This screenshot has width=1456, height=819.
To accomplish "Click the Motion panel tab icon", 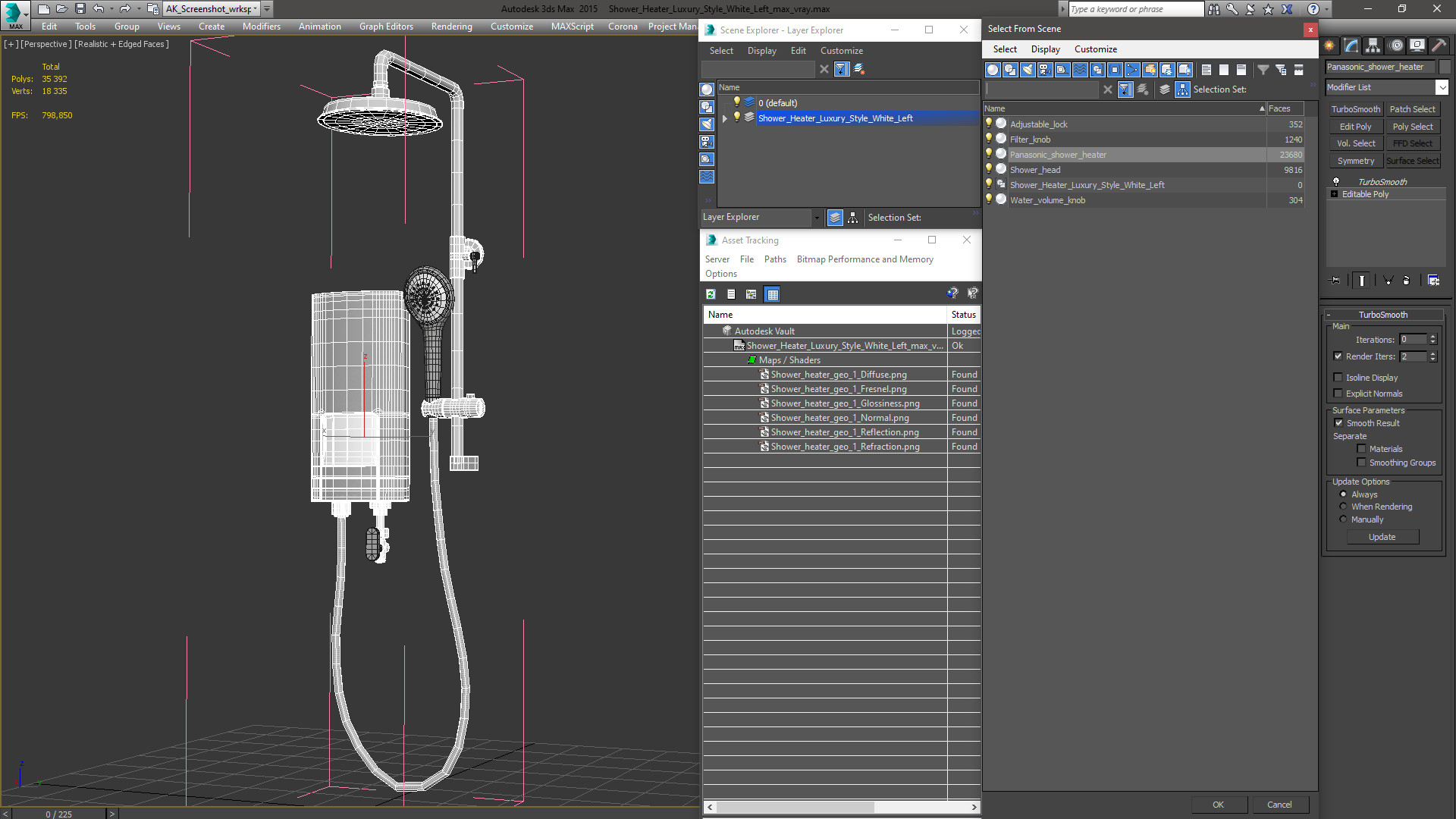I will 1395,45.
